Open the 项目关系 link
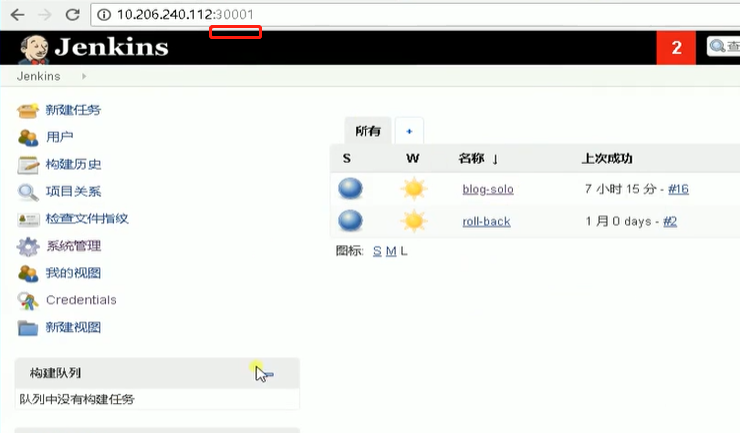 click(x=73, y=191)
